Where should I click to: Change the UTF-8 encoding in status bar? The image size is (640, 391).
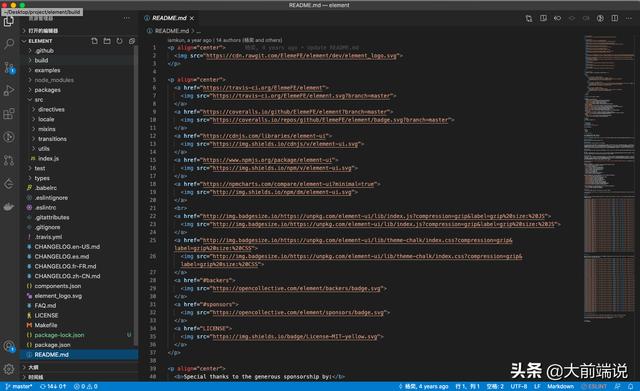(x=518, y=386)
